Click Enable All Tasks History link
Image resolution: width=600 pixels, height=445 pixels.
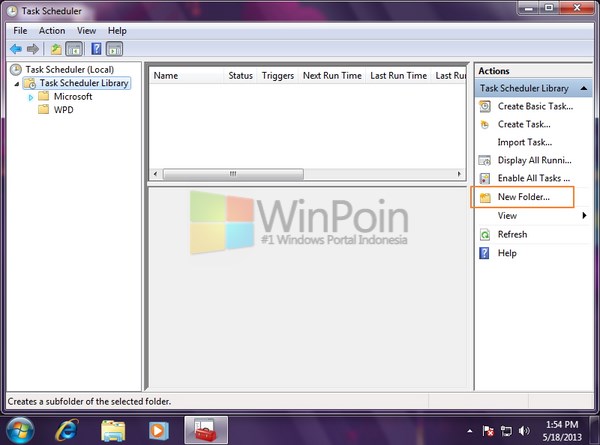pos(534,178)
